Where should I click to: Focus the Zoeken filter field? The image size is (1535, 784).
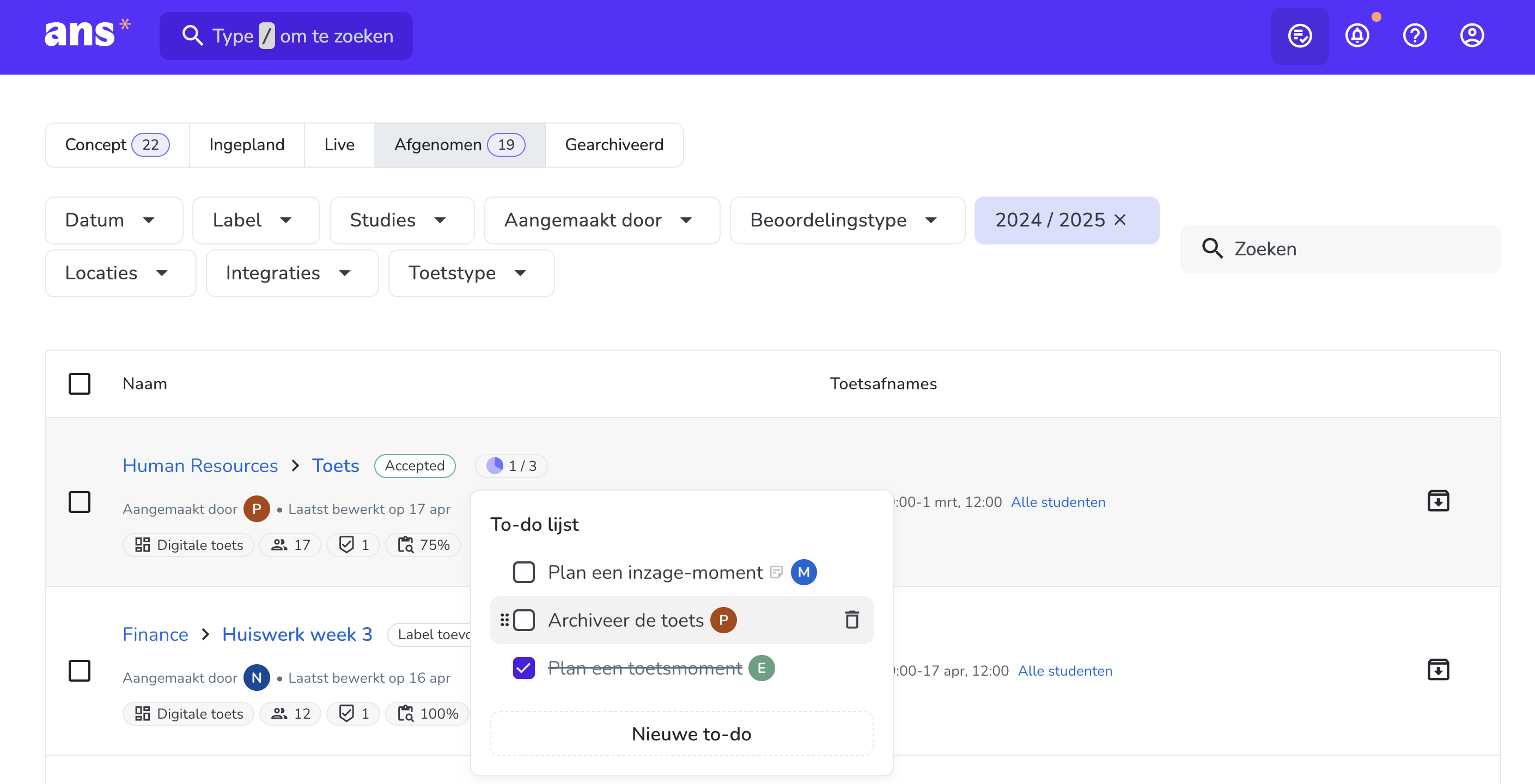pos(1340,248)
